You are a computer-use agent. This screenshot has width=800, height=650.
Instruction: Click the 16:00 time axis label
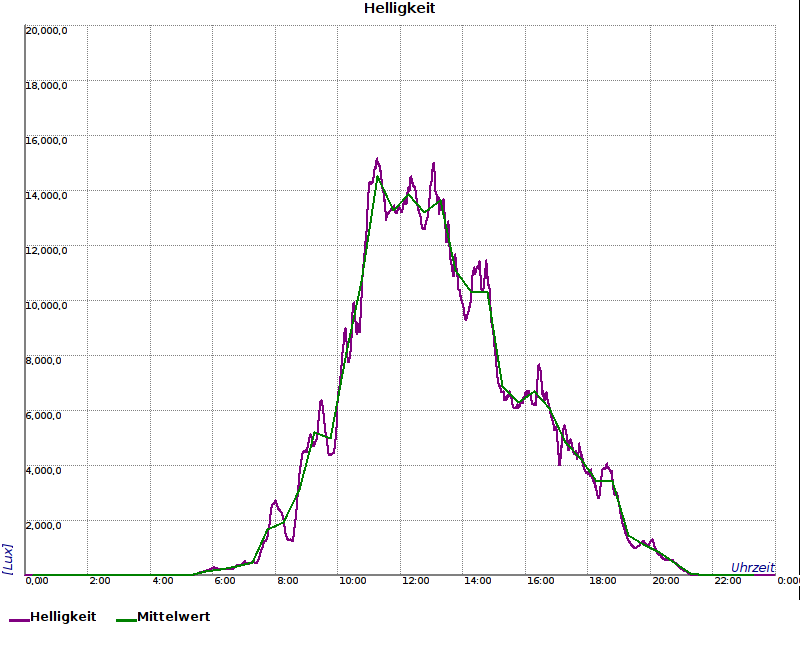(x=540, y=581)
